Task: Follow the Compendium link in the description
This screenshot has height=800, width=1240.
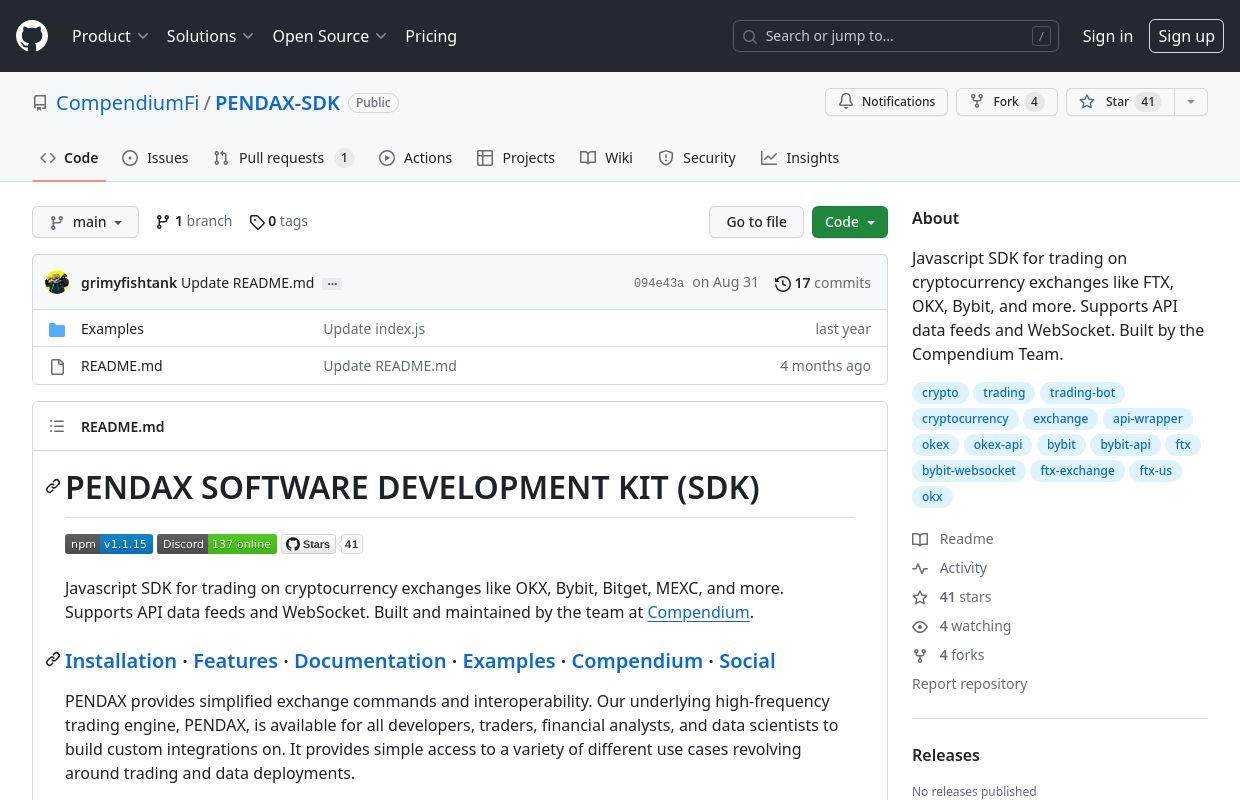Action: tap(698, 612)
